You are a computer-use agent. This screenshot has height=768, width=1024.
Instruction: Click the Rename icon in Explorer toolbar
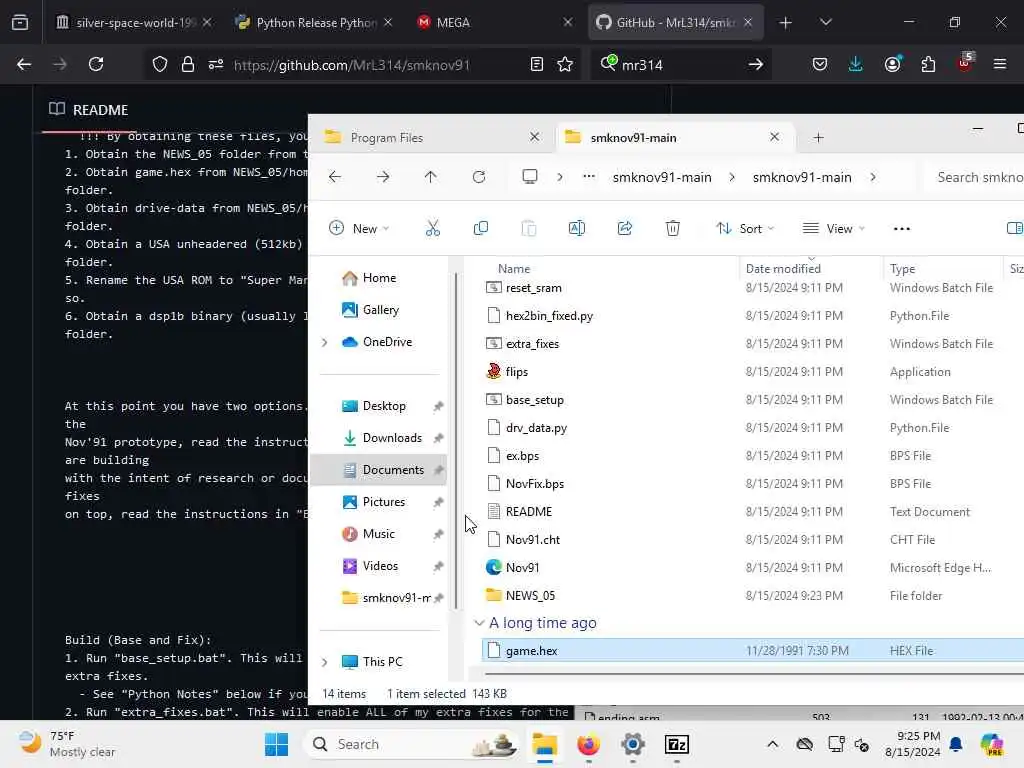pos(577,228)
